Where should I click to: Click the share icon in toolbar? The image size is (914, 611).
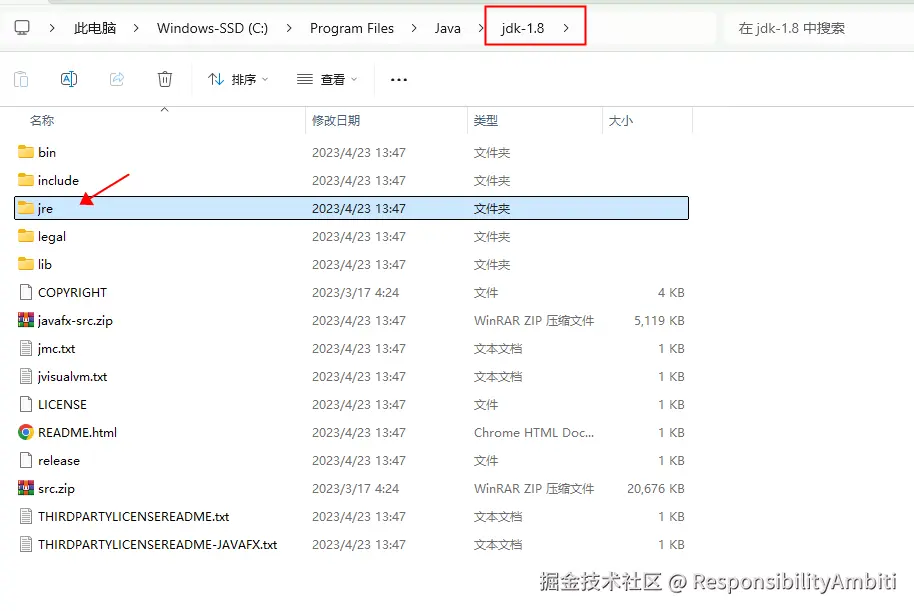[x=117, y=79]
